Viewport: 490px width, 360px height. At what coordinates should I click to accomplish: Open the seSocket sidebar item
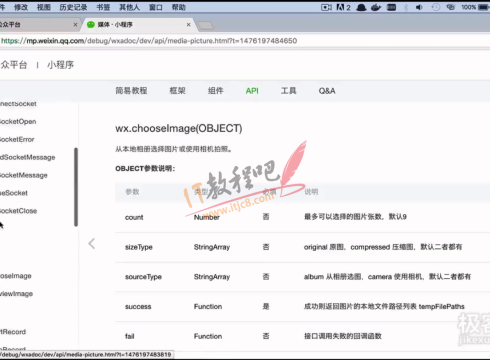[14, 193]
